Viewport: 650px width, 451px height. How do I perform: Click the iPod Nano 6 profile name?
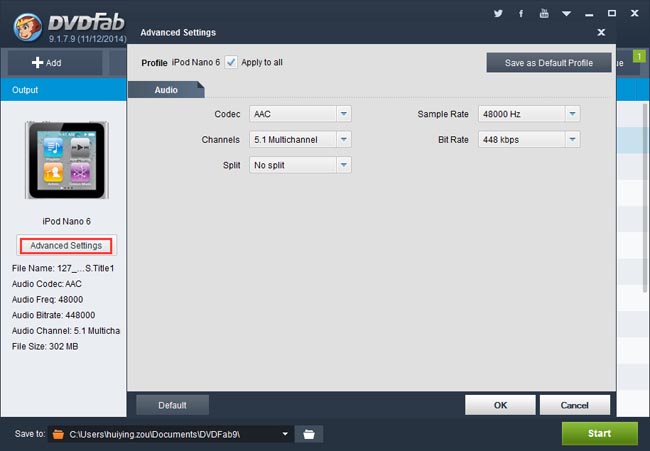pos(196,62)
